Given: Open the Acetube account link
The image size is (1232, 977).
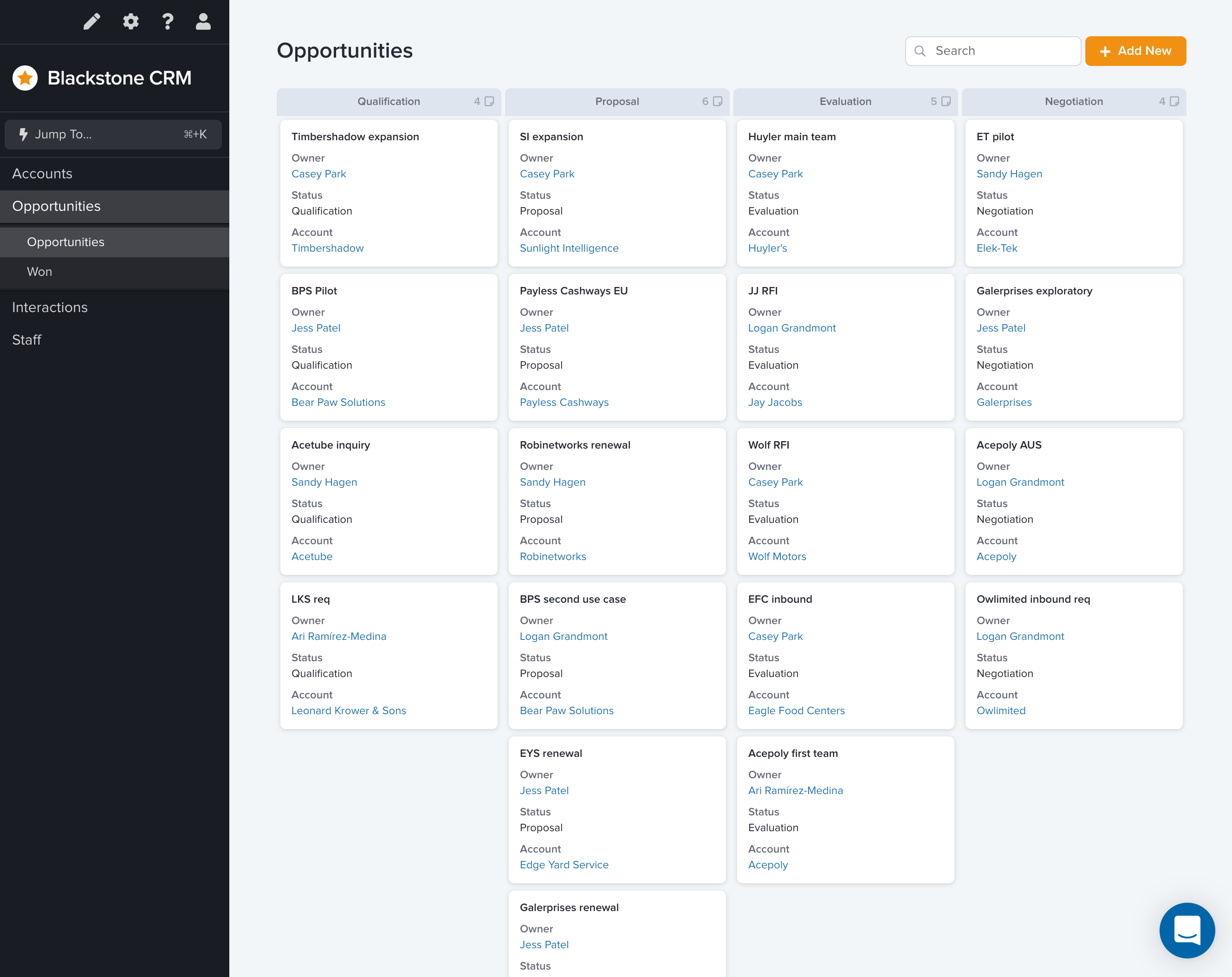Looking at the screenshot, I should pyautogui.click(x=312, y=557).
